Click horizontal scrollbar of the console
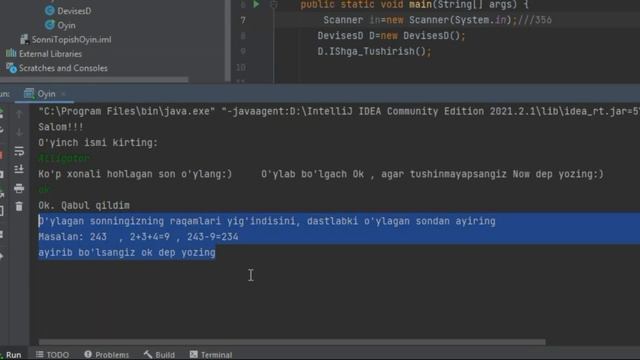Image resolution: width=640 pixels, height=360 pixels. (292, 342)
